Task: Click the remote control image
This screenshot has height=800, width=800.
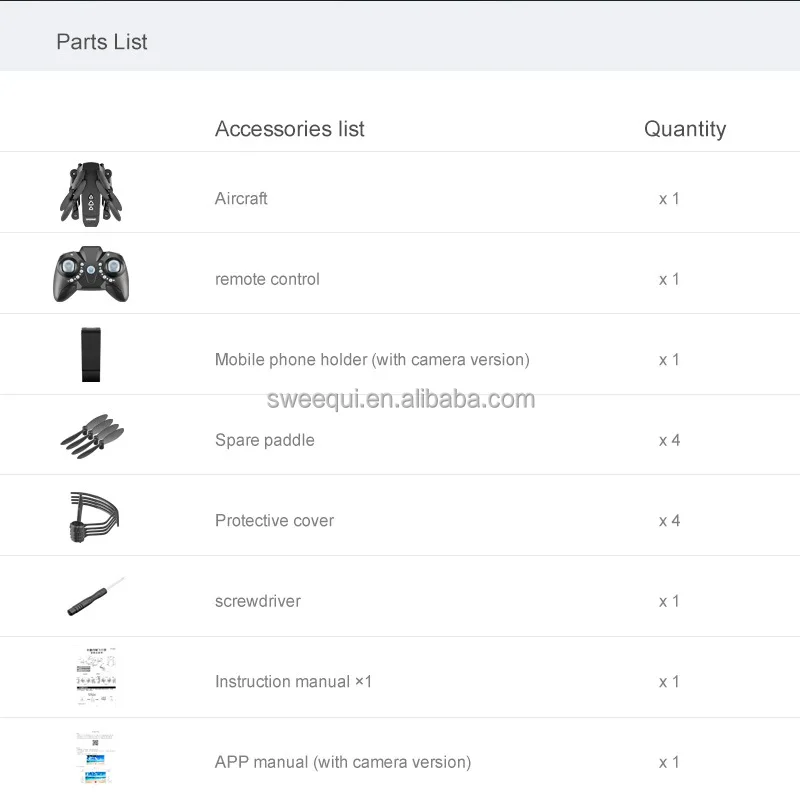Action: (x=92, y=274)
